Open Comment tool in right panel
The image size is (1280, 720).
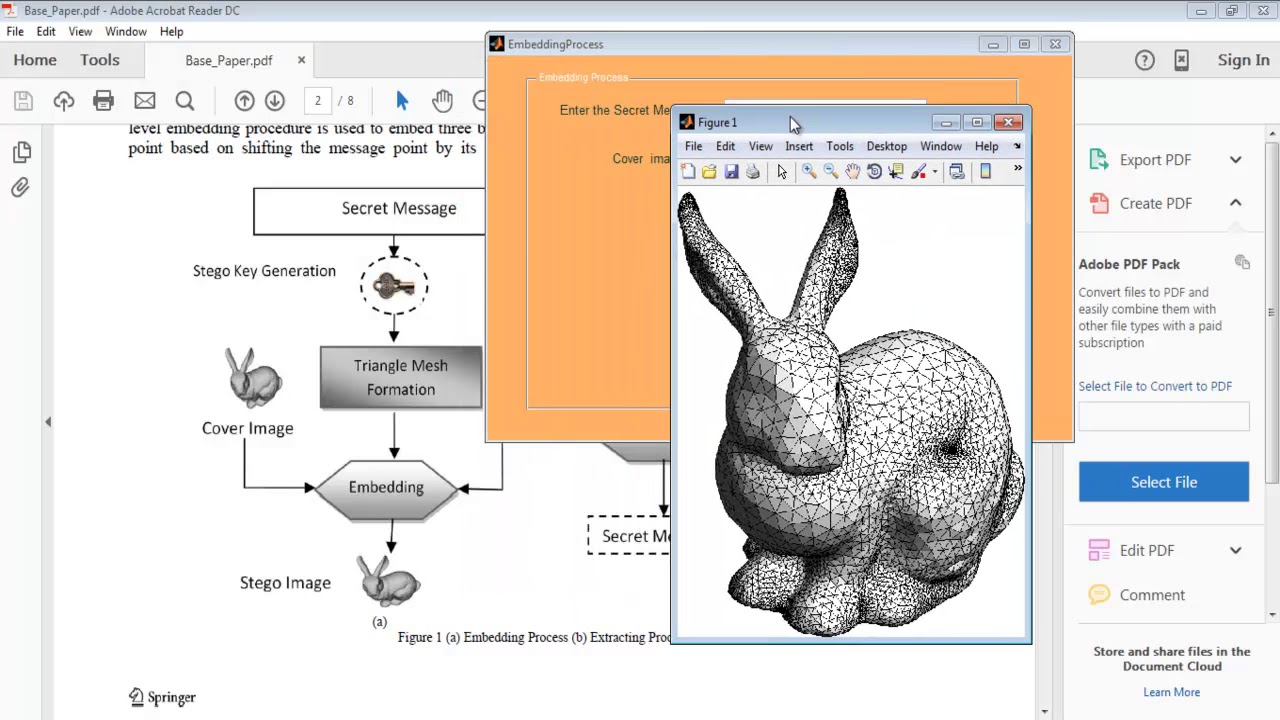[1152, 595]
